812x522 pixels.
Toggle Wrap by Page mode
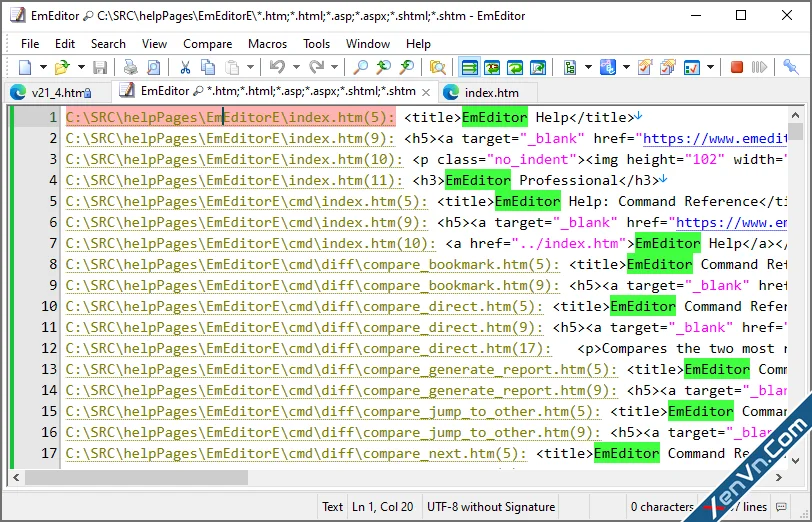[539, 67]
